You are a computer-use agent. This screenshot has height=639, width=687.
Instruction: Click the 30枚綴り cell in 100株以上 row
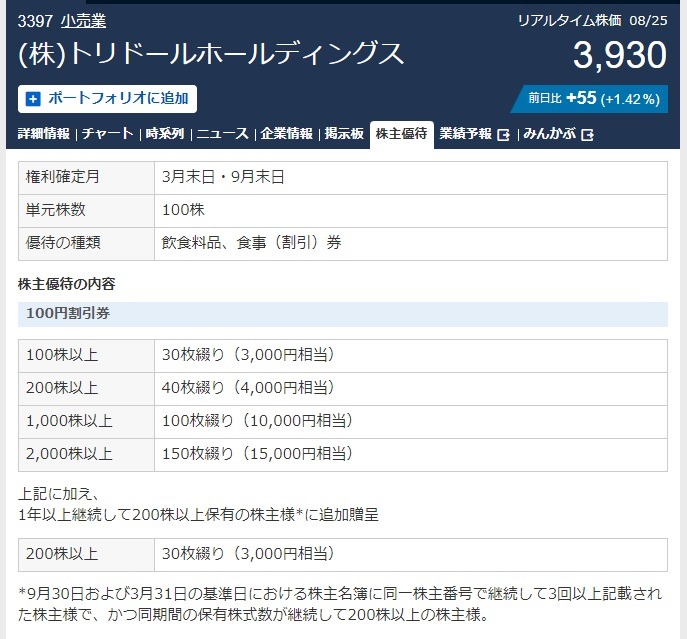pos(411,356)
